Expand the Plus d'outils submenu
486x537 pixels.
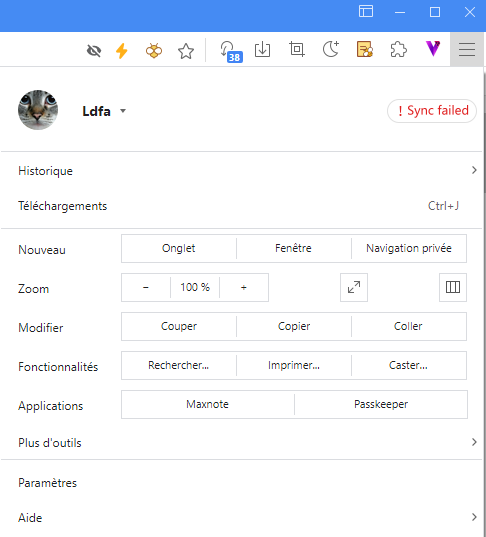pos(241,442)
